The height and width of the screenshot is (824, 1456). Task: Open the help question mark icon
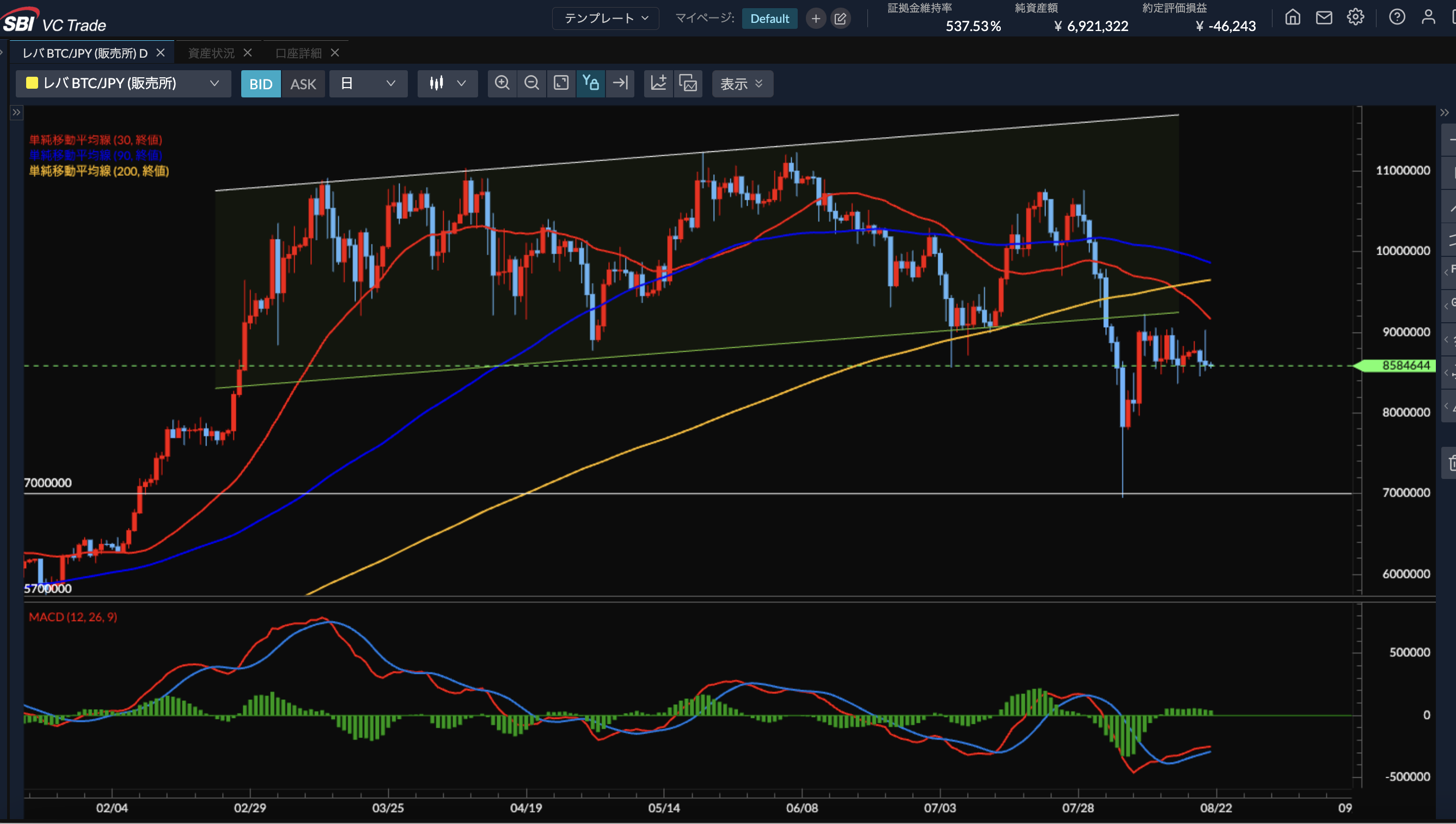pos(1397,17)
